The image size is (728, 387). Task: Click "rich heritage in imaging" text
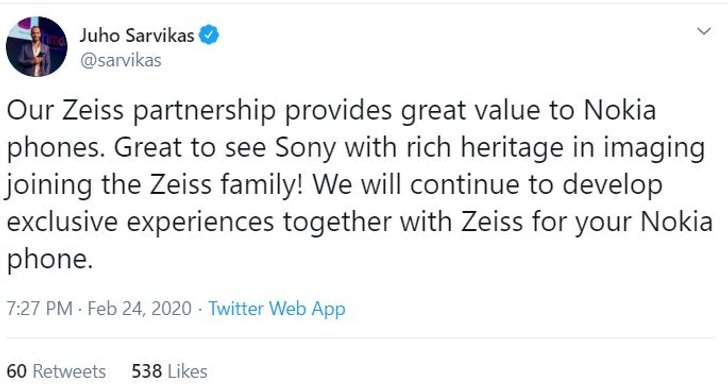[556, 149]
